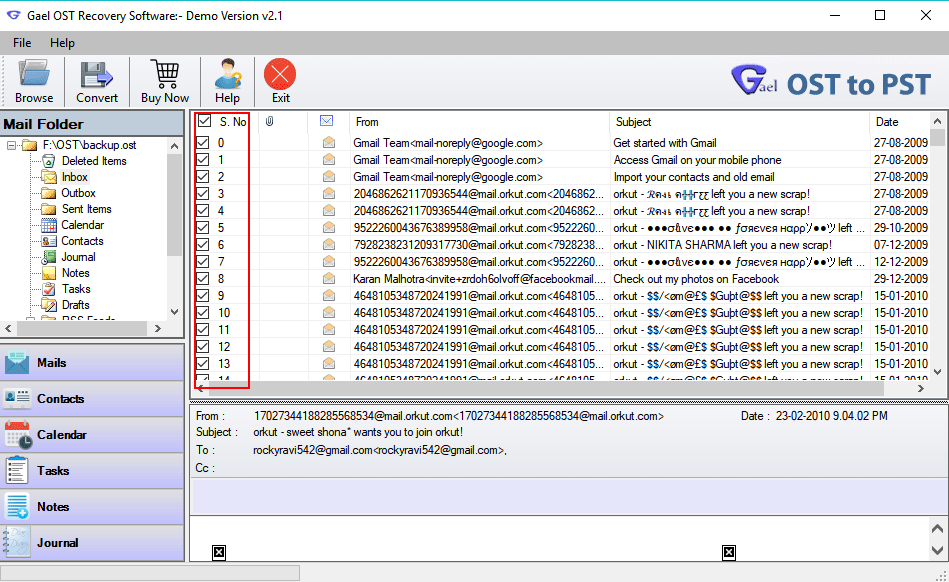The height and width of the screenshot is (582, 949).
Task: Click the red Exit icon
Action: click(x=280, y=74)
